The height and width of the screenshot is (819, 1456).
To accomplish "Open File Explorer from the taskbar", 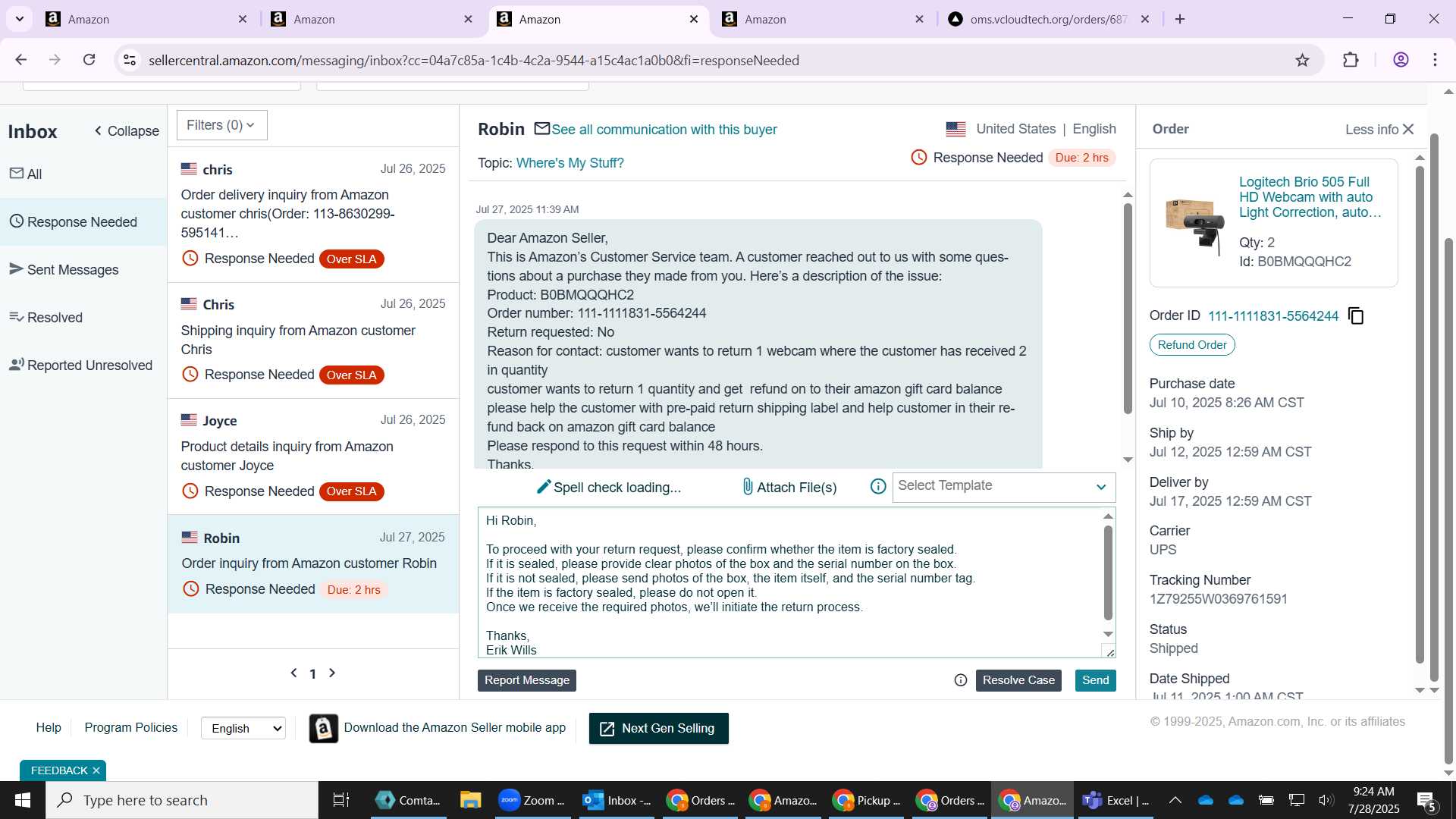I will [470, 800].
